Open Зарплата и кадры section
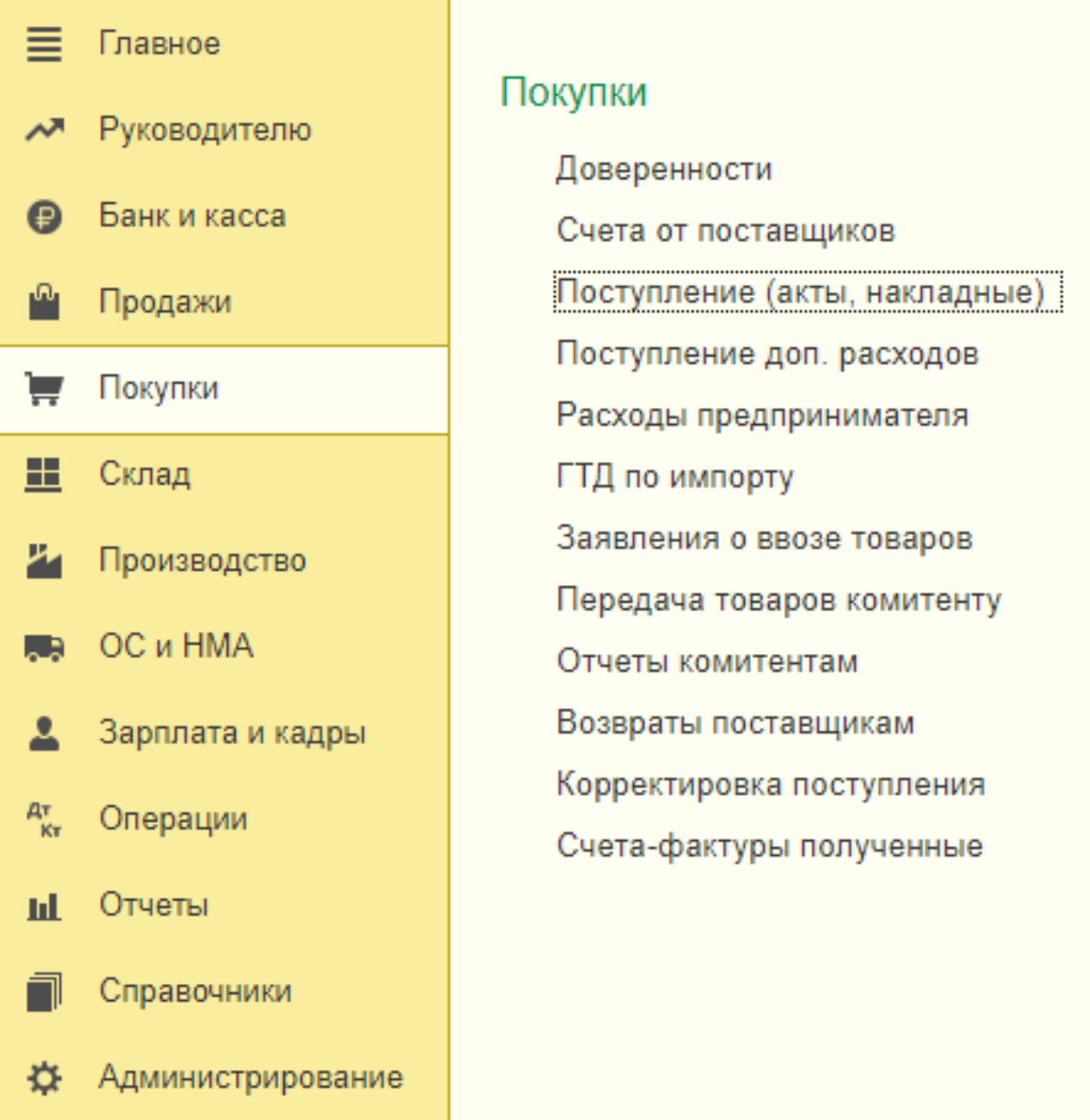1090x1120 pixels. point(233,733)
